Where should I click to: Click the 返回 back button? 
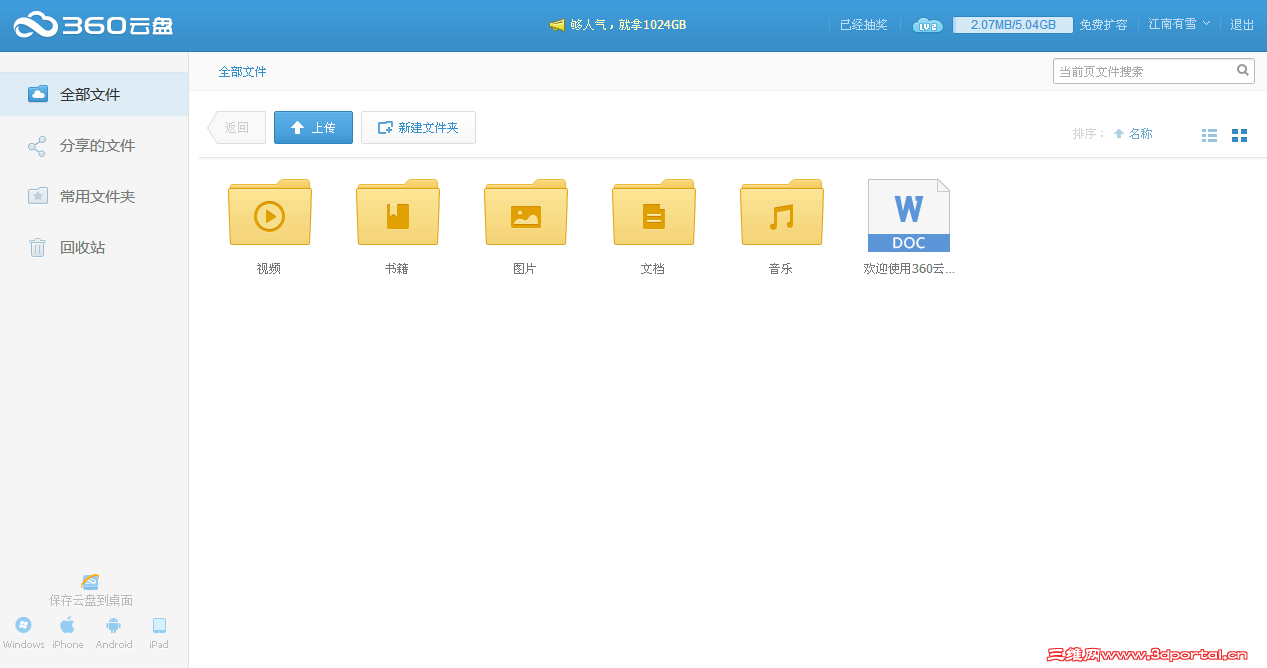(236, 127)
